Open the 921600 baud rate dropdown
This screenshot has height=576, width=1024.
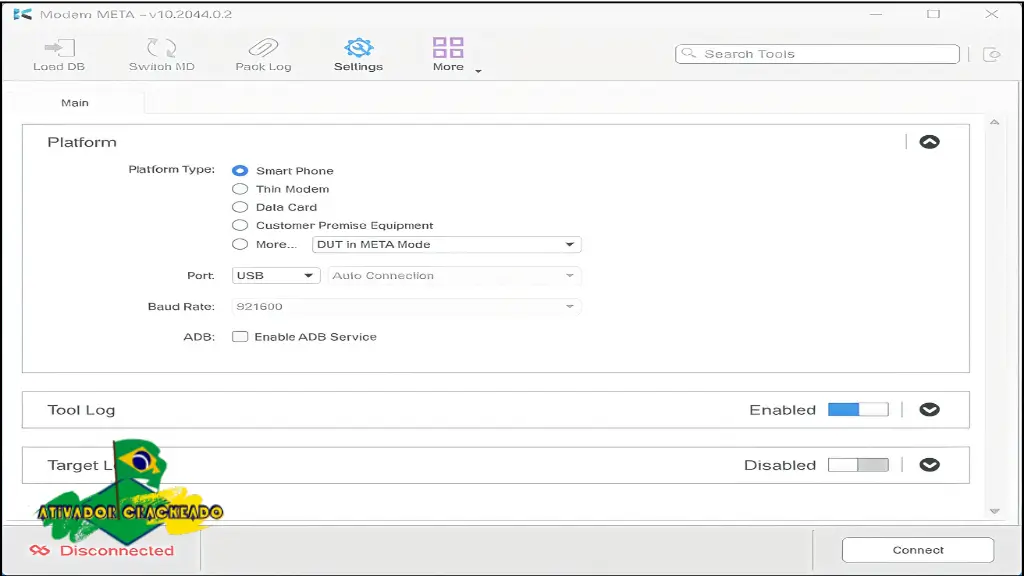pos(406,306)
